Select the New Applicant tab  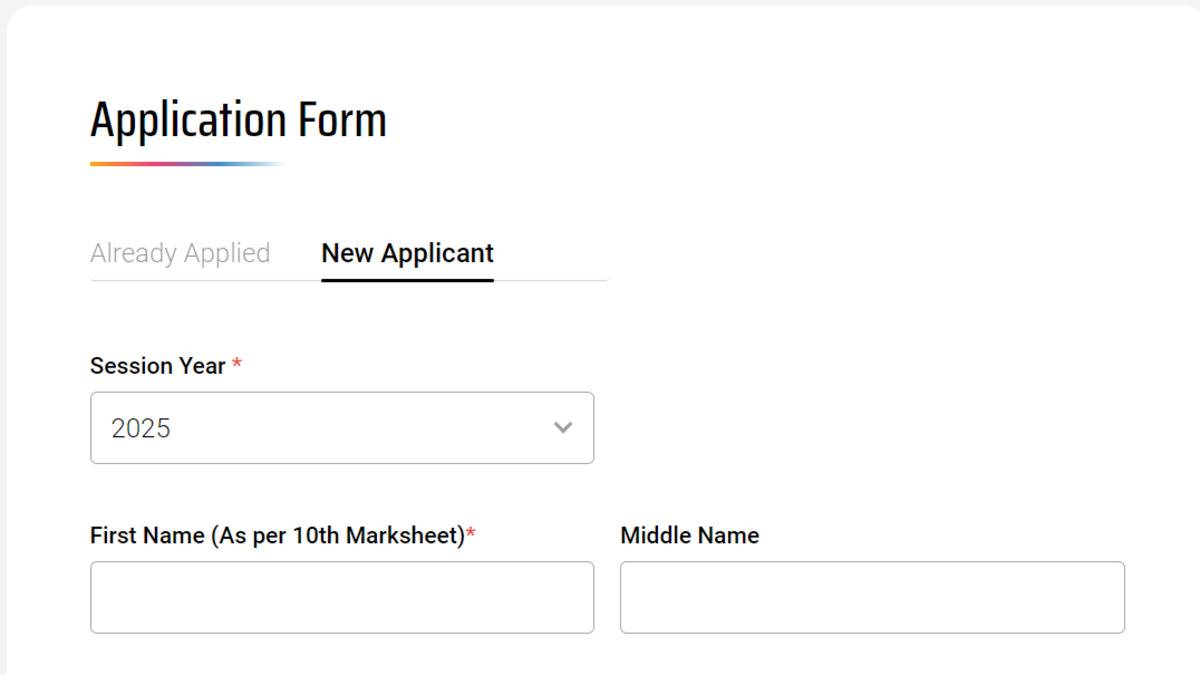click(x=406, y=253)
